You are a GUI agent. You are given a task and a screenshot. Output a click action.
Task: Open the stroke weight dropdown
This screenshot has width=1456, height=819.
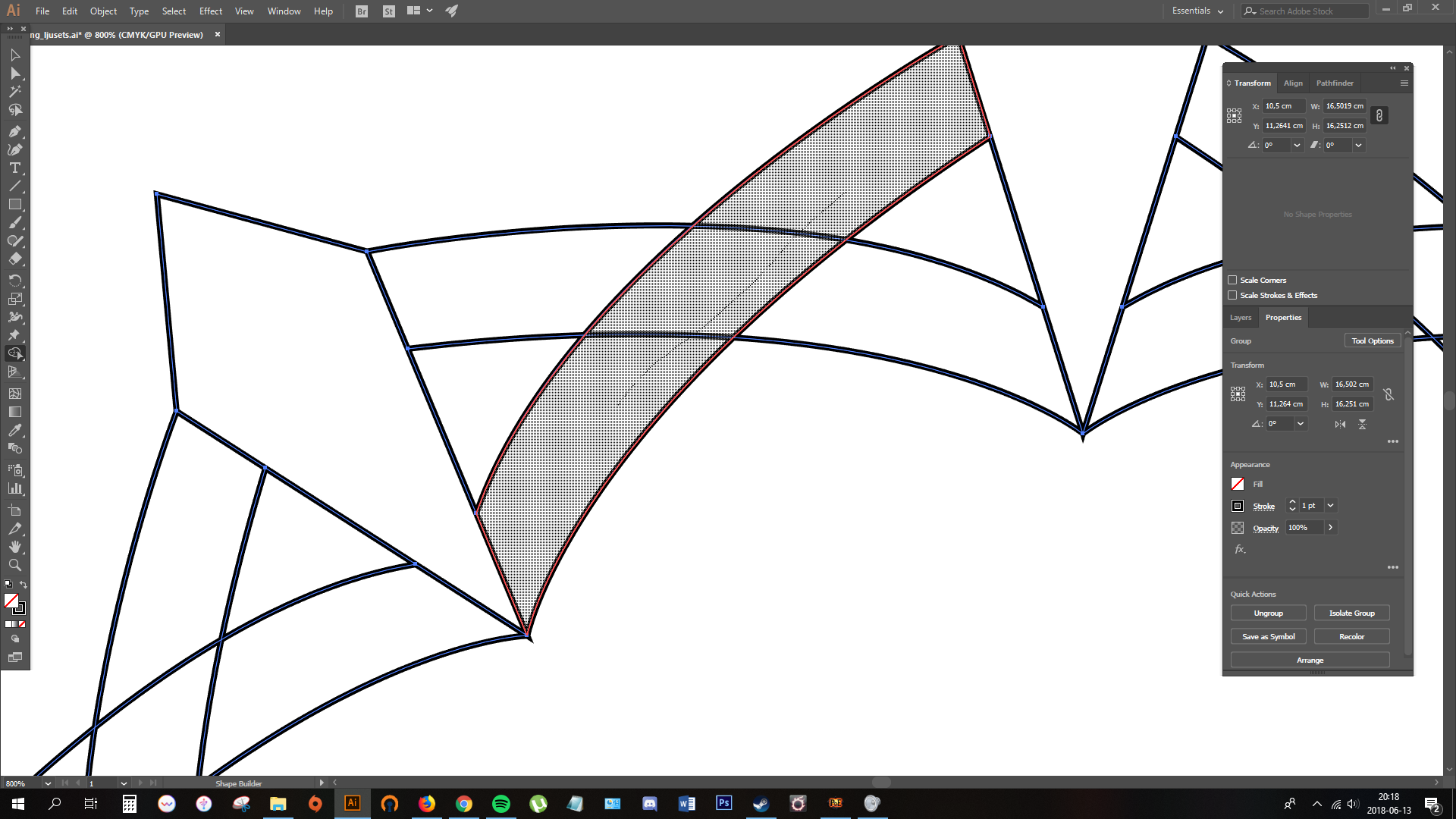click(x=1330, y=506)
